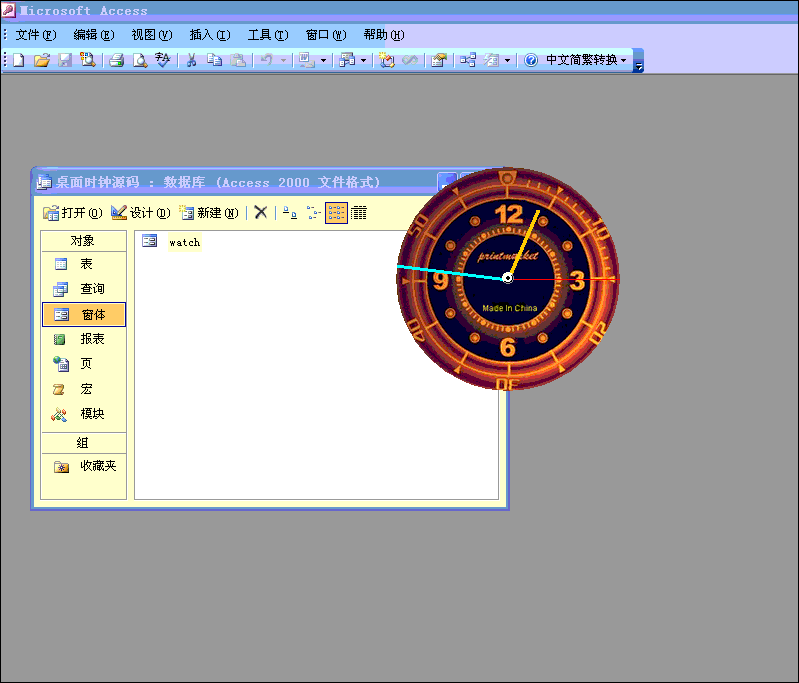Open Properties toolbar icon
The image size is (799, 683).
[439, 60]
